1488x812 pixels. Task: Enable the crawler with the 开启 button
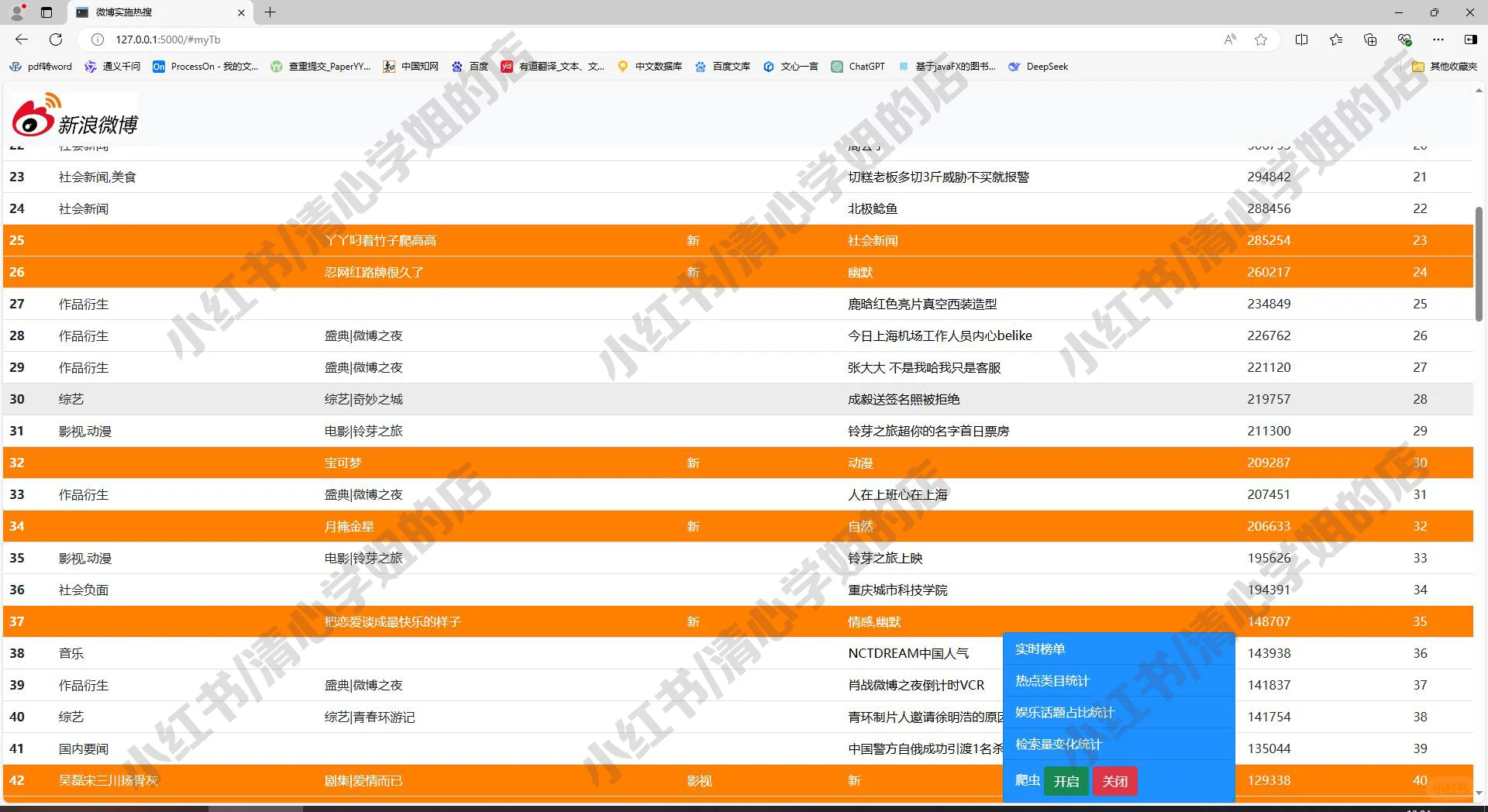(1066, 781)
